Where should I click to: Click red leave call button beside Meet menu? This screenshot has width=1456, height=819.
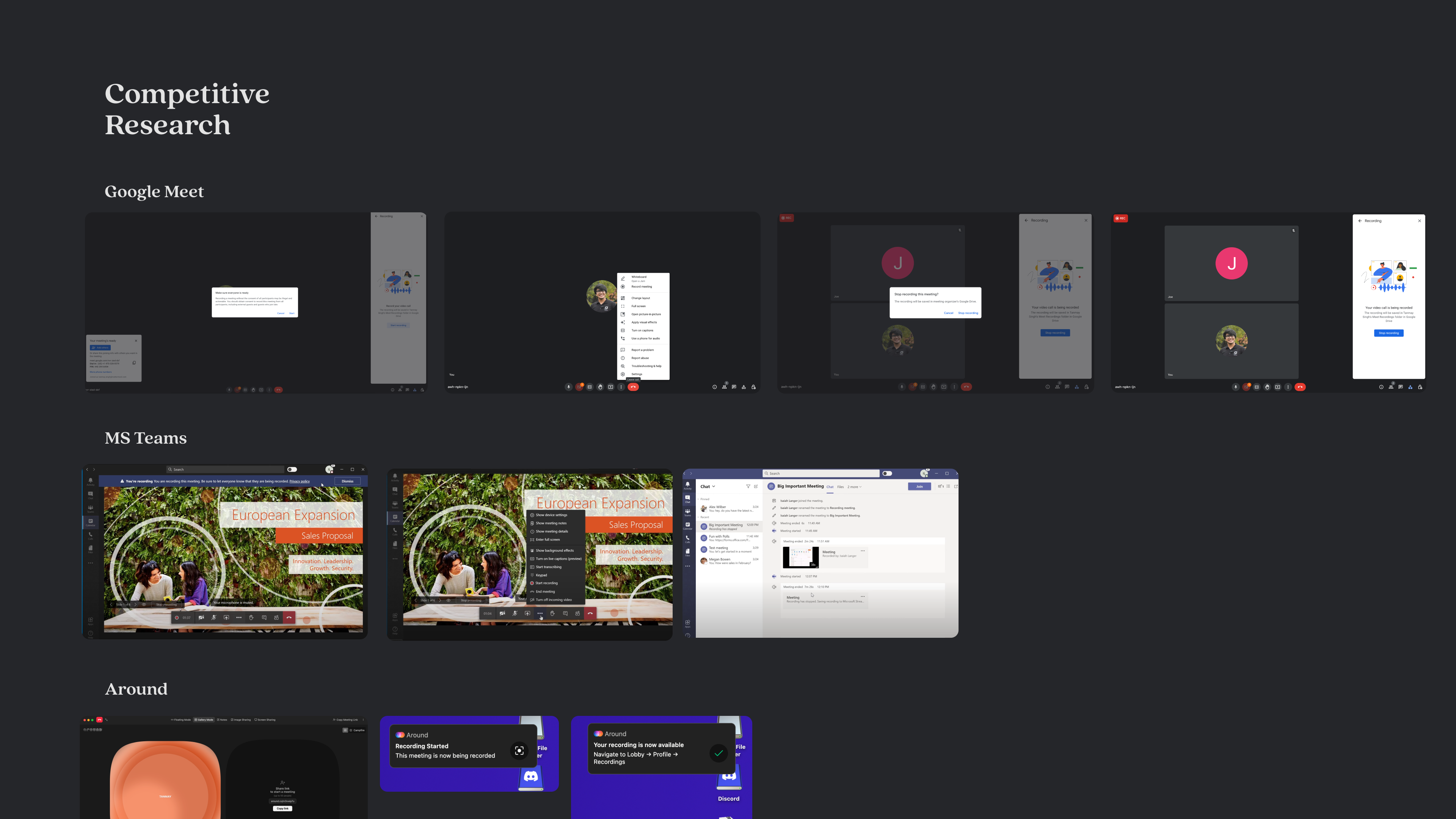(634, 387)
